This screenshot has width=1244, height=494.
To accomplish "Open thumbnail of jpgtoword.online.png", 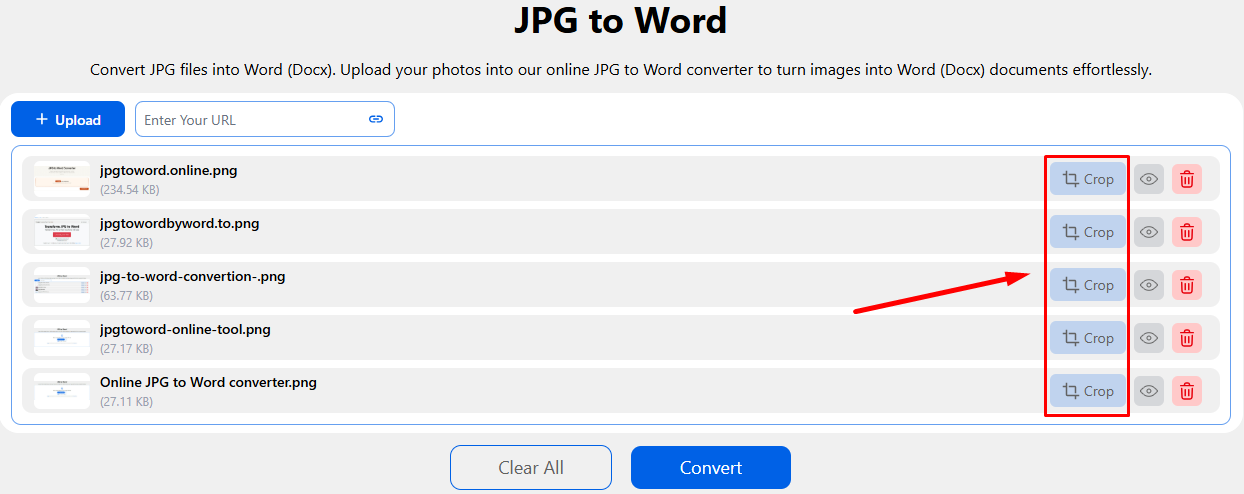I will 62,179.
